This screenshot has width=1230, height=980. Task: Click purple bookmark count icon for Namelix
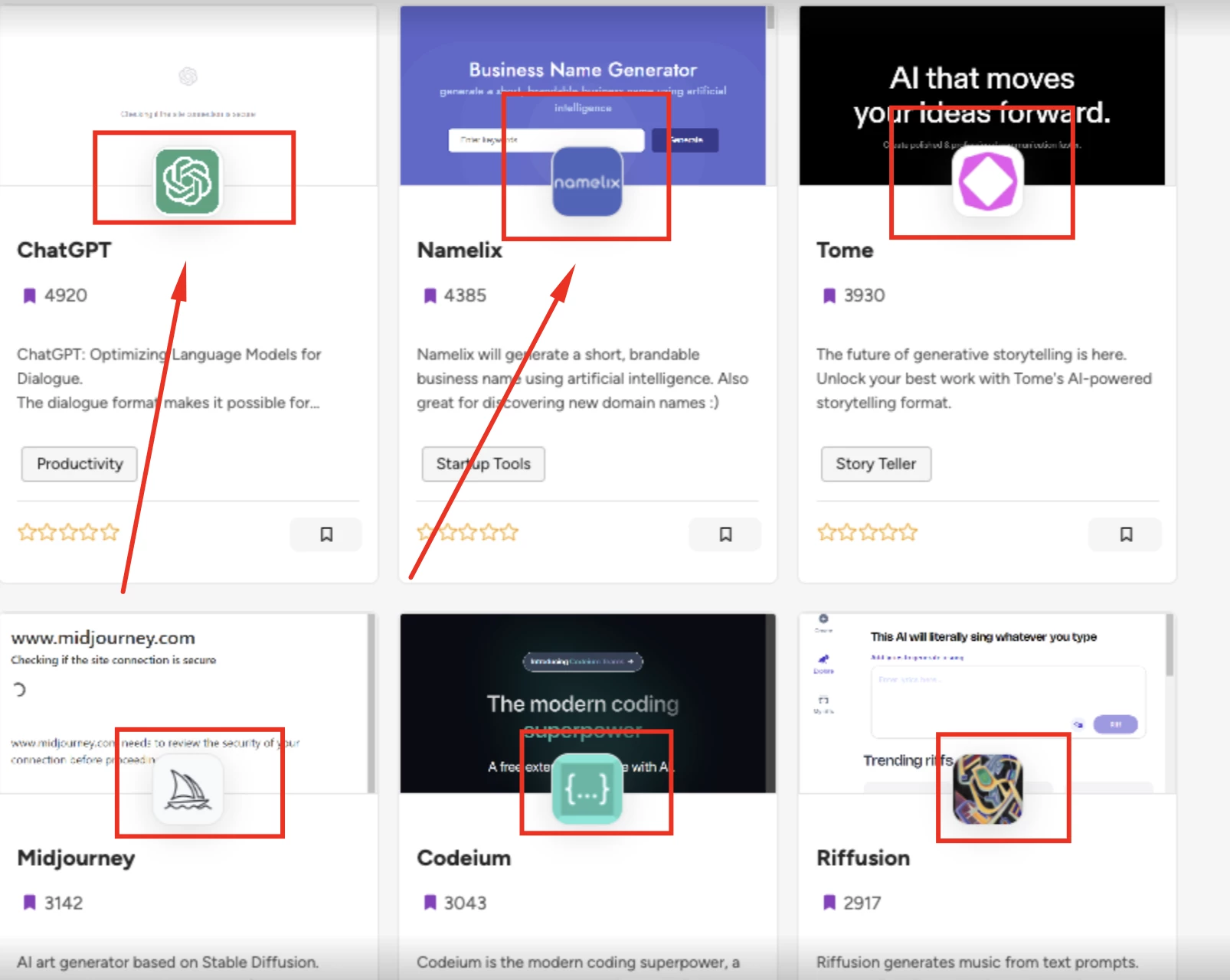point(430,296)
